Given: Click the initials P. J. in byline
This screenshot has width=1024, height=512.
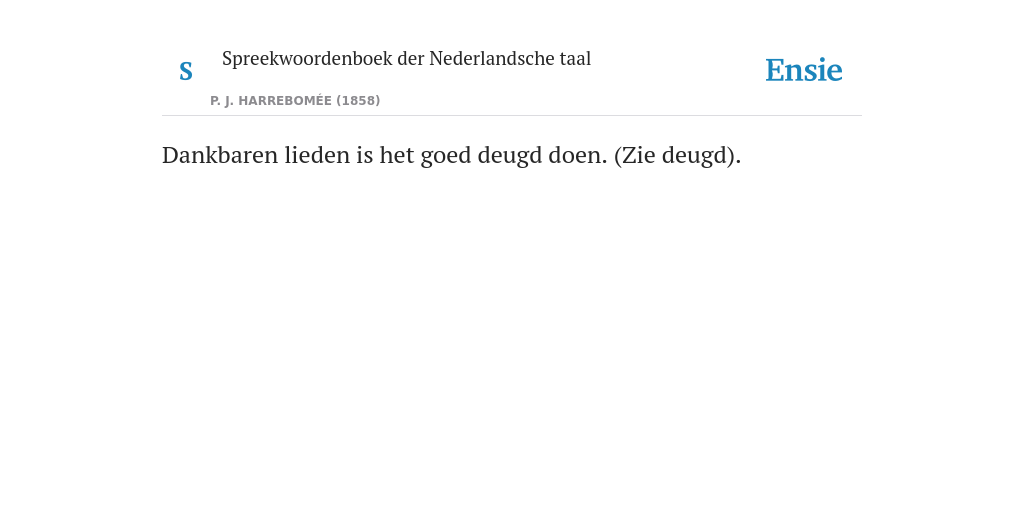Looking at the screenshot, I should [x=222, y=101].
